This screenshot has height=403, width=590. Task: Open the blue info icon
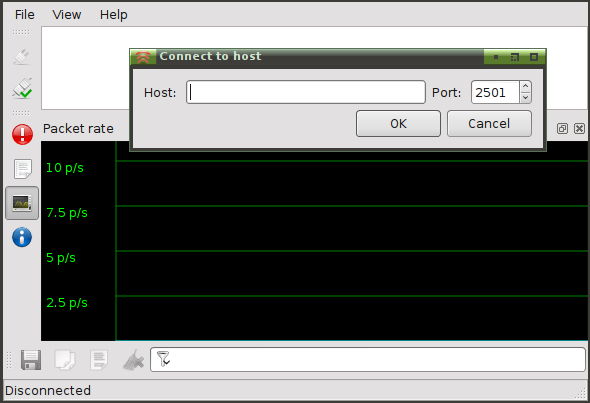tap(22, 237)
